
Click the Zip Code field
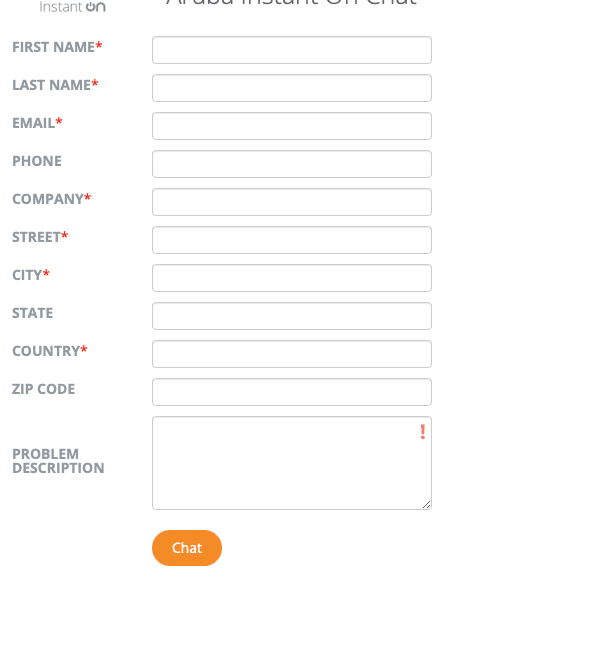coord(292,392)
